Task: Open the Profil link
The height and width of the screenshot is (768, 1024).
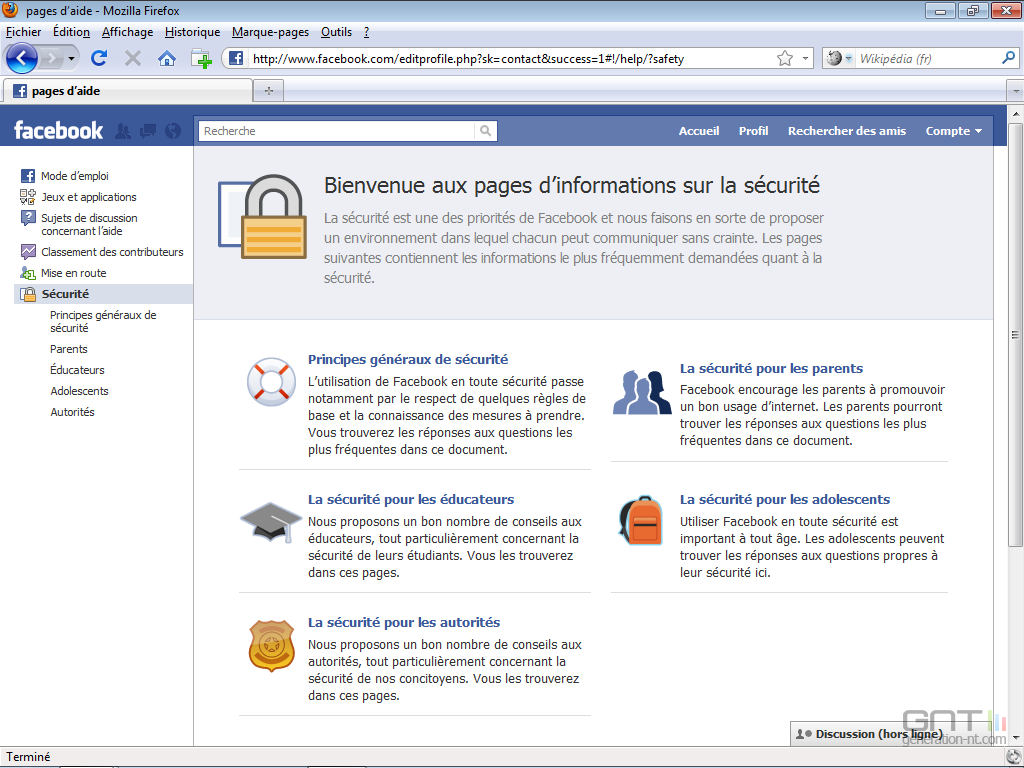Action: [753, 131]
